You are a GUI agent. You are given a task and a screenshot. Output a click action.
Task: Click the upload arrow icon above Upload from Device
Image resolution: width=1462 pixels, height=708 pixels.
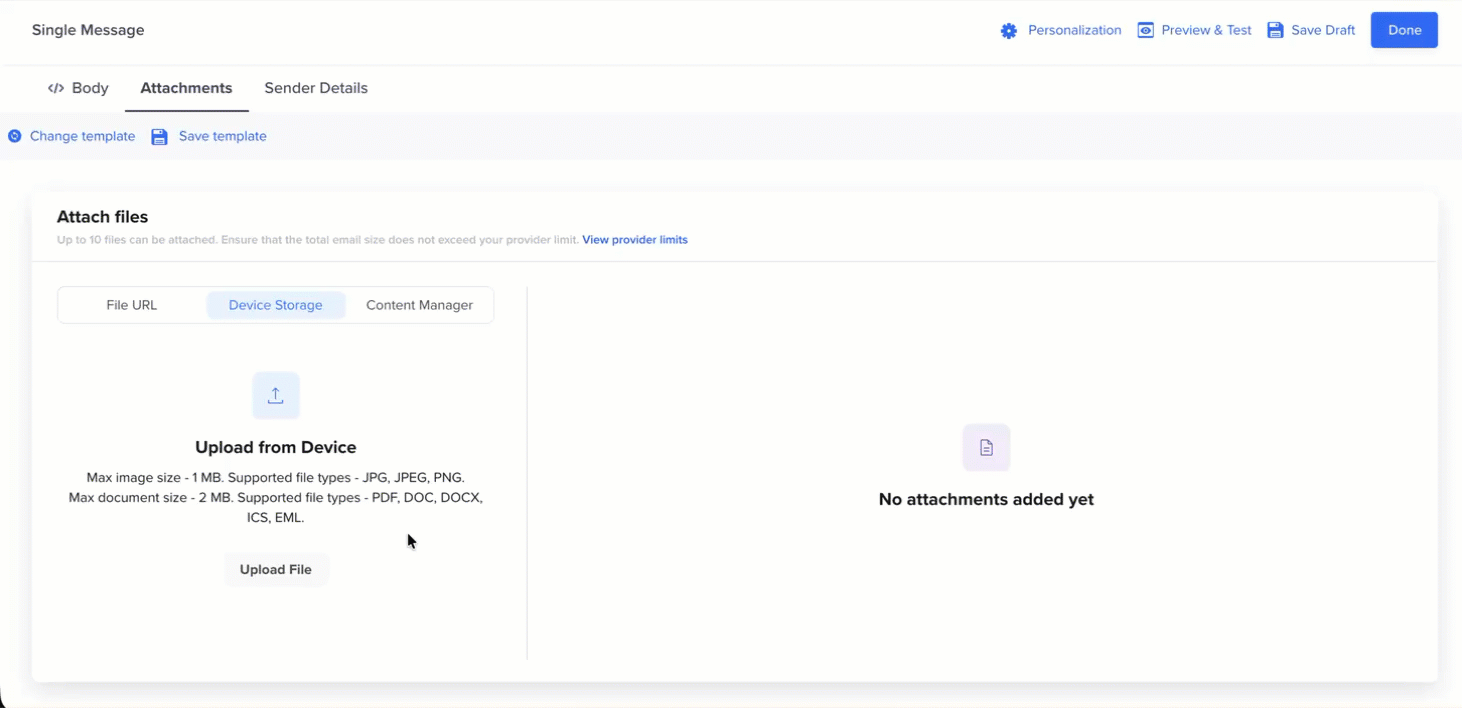point(276,395)
